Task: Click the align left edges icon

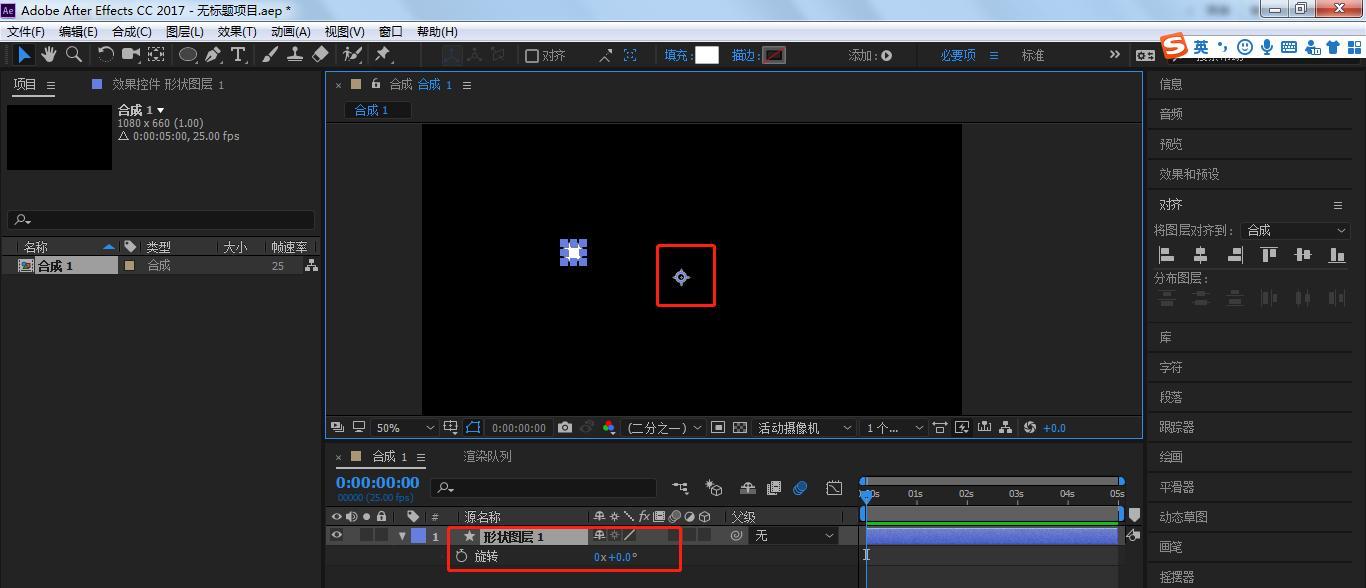Action: 1166,255
